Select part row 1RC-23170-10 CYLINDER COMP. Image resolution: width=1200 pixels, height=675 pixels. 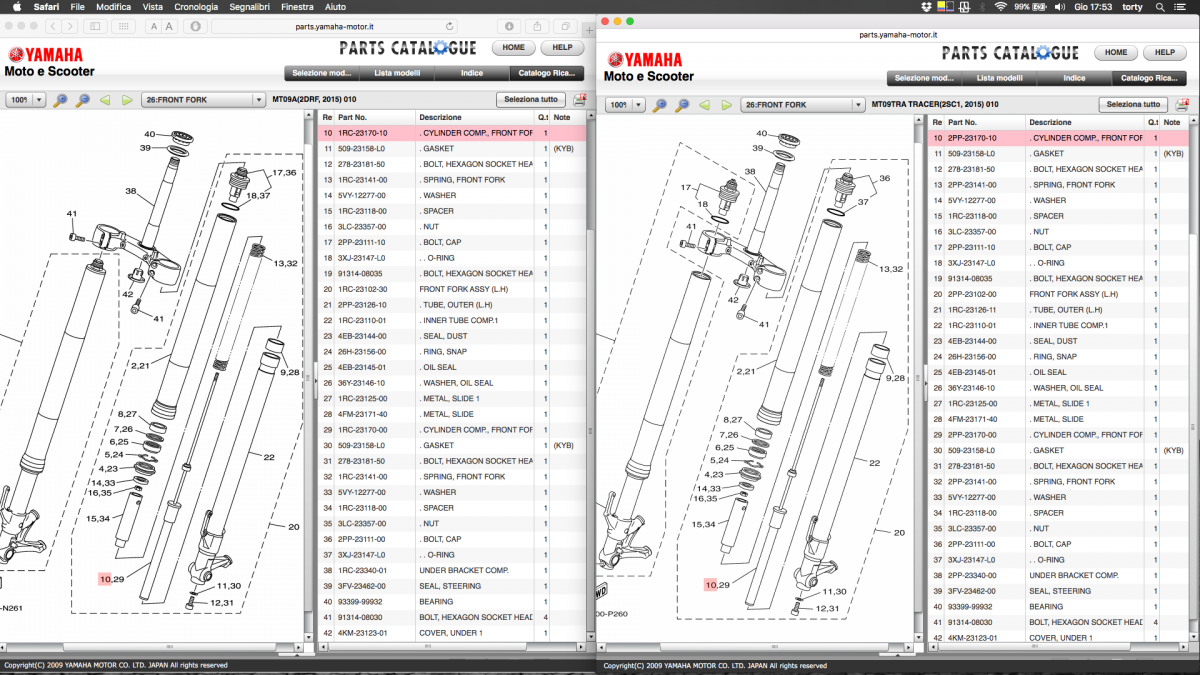point(451,133)
